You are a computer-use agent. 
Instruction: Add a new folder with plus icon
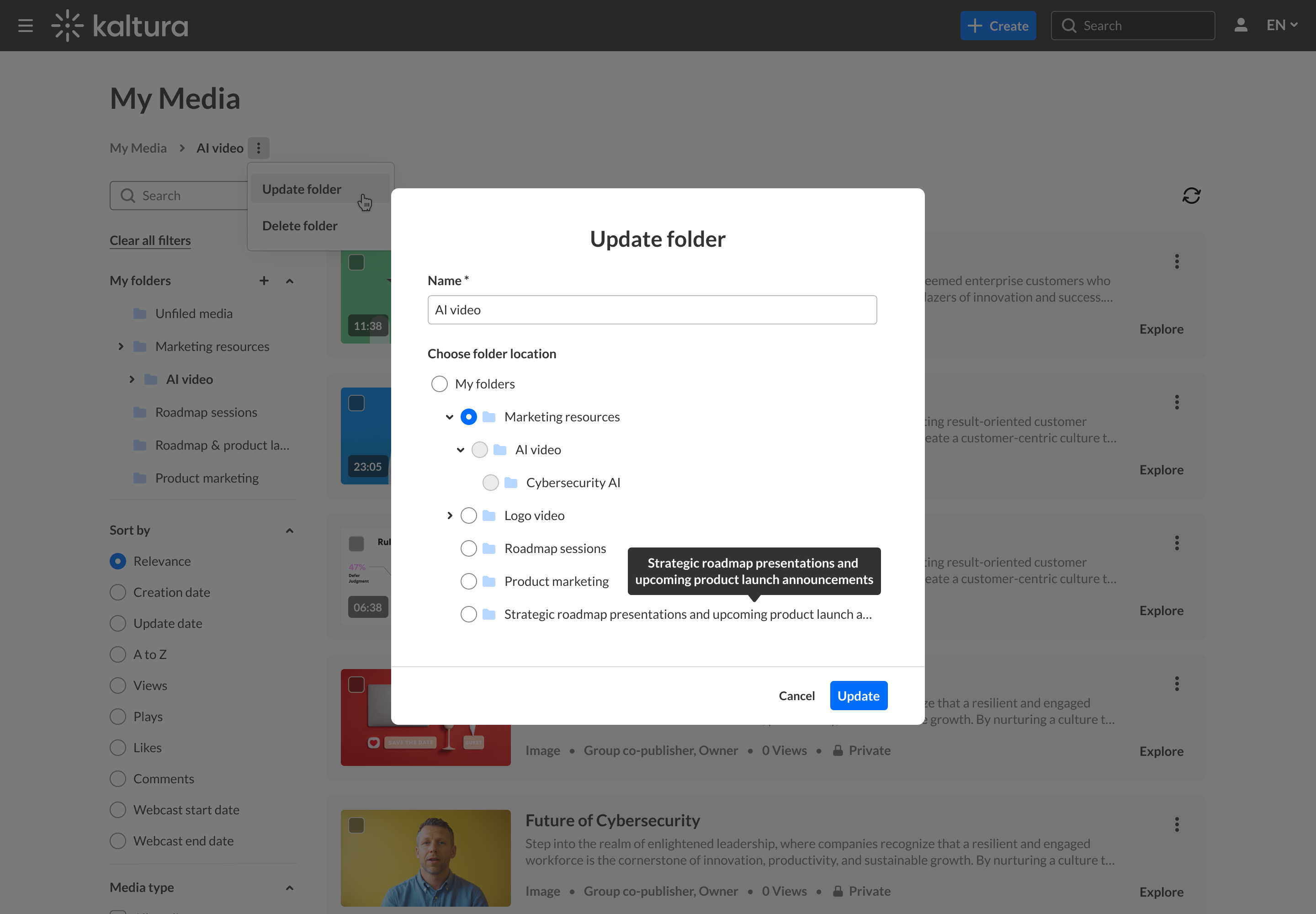pos(264,281)
